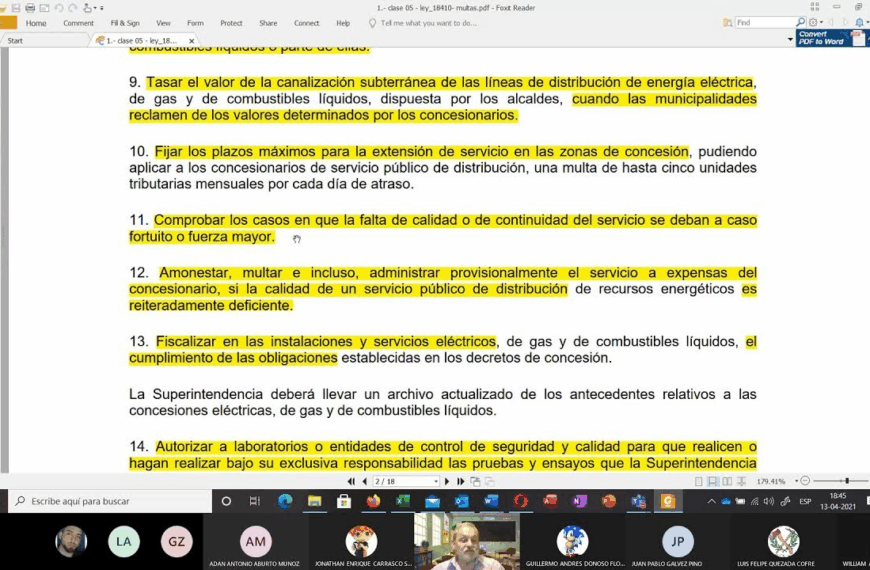Open the Connect ribbon tab

tap(306, 23)
